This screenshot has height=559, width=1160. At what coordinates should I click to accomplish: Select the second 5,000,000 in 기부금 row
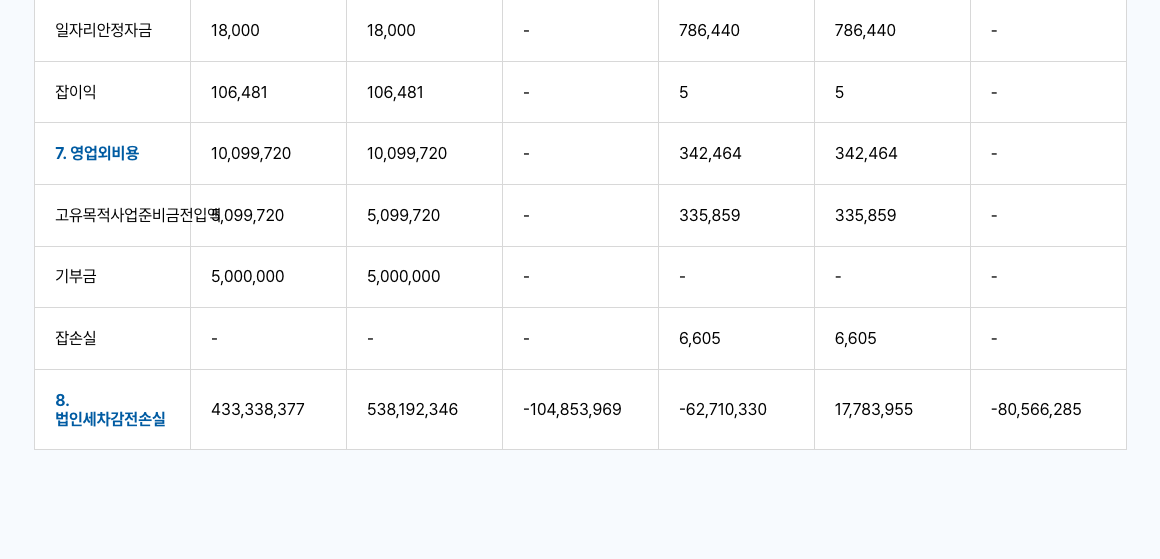tap(403, 277)
